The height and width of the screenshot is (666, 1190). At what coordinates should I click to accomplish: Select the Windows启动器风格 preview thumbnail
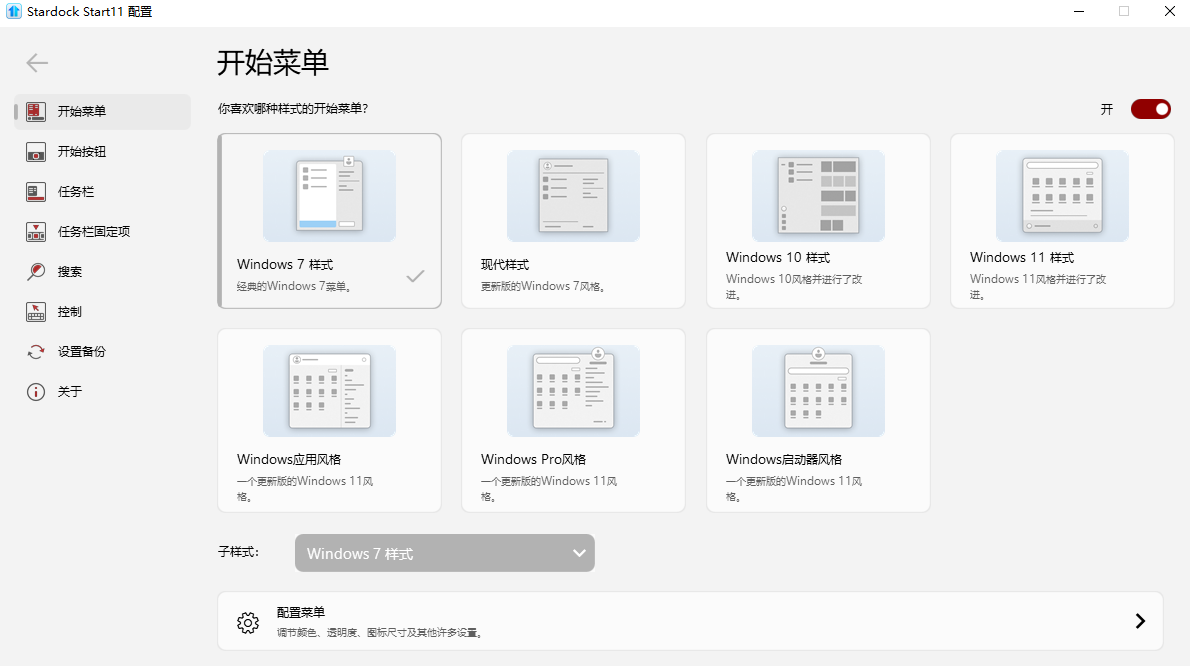click(x=818, y=391)
